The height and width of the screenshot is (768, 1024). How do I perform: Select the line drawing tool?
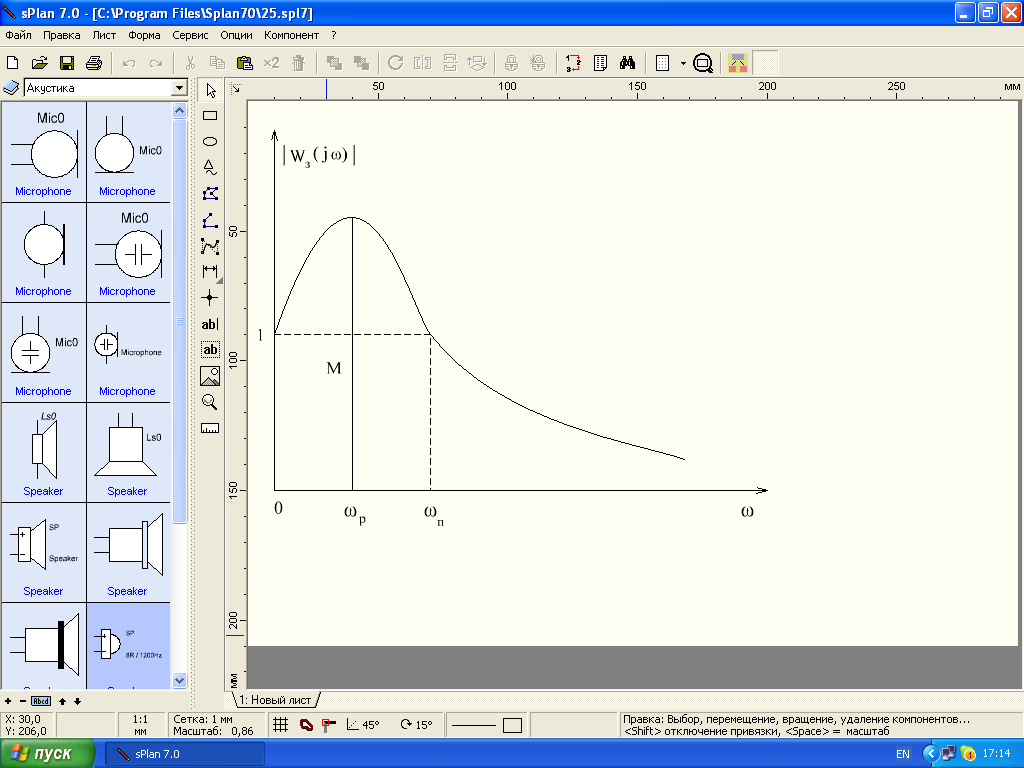coord(210,220)
